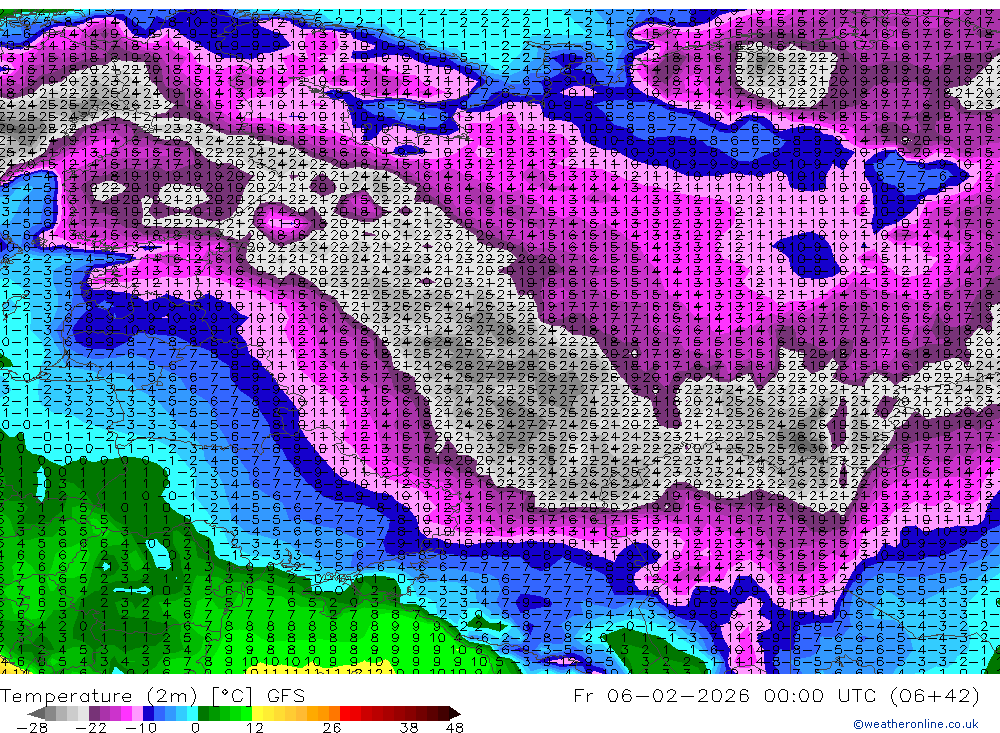
Task: Click the 26 legend label
Action: 332,728
